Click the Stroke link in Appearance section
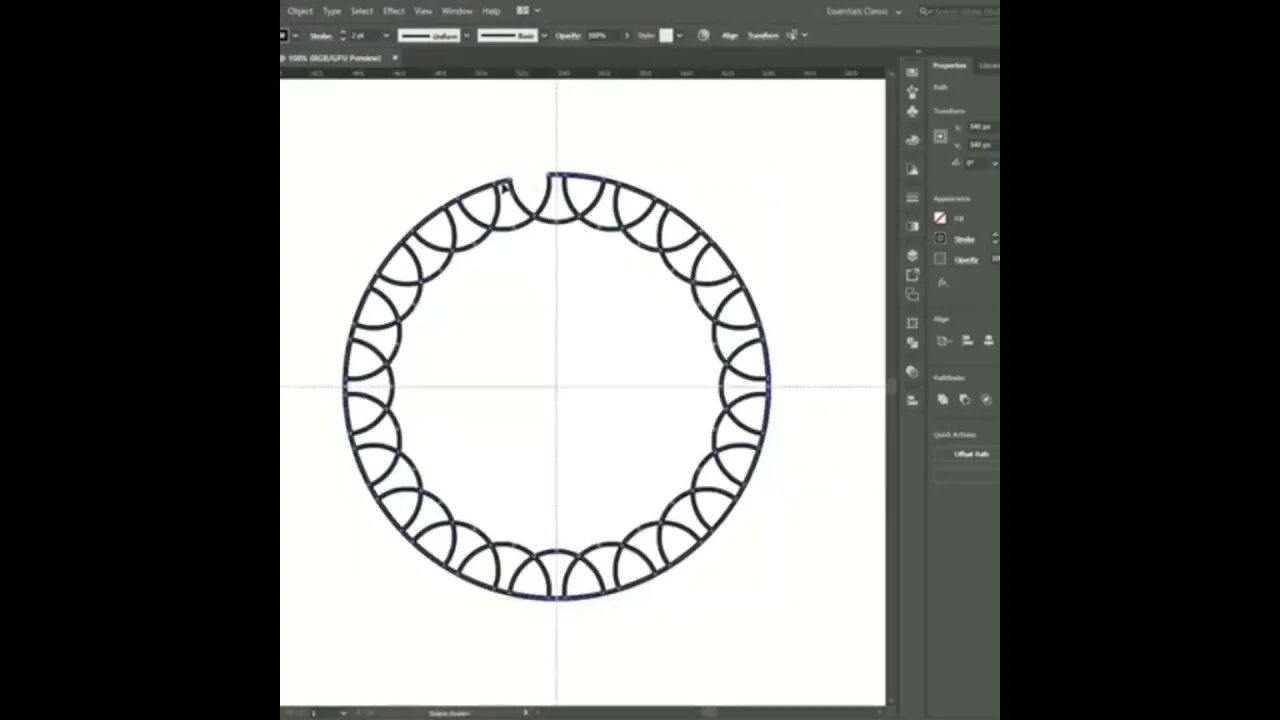This screenshot has height=720, width=1280. click(964, 240)
